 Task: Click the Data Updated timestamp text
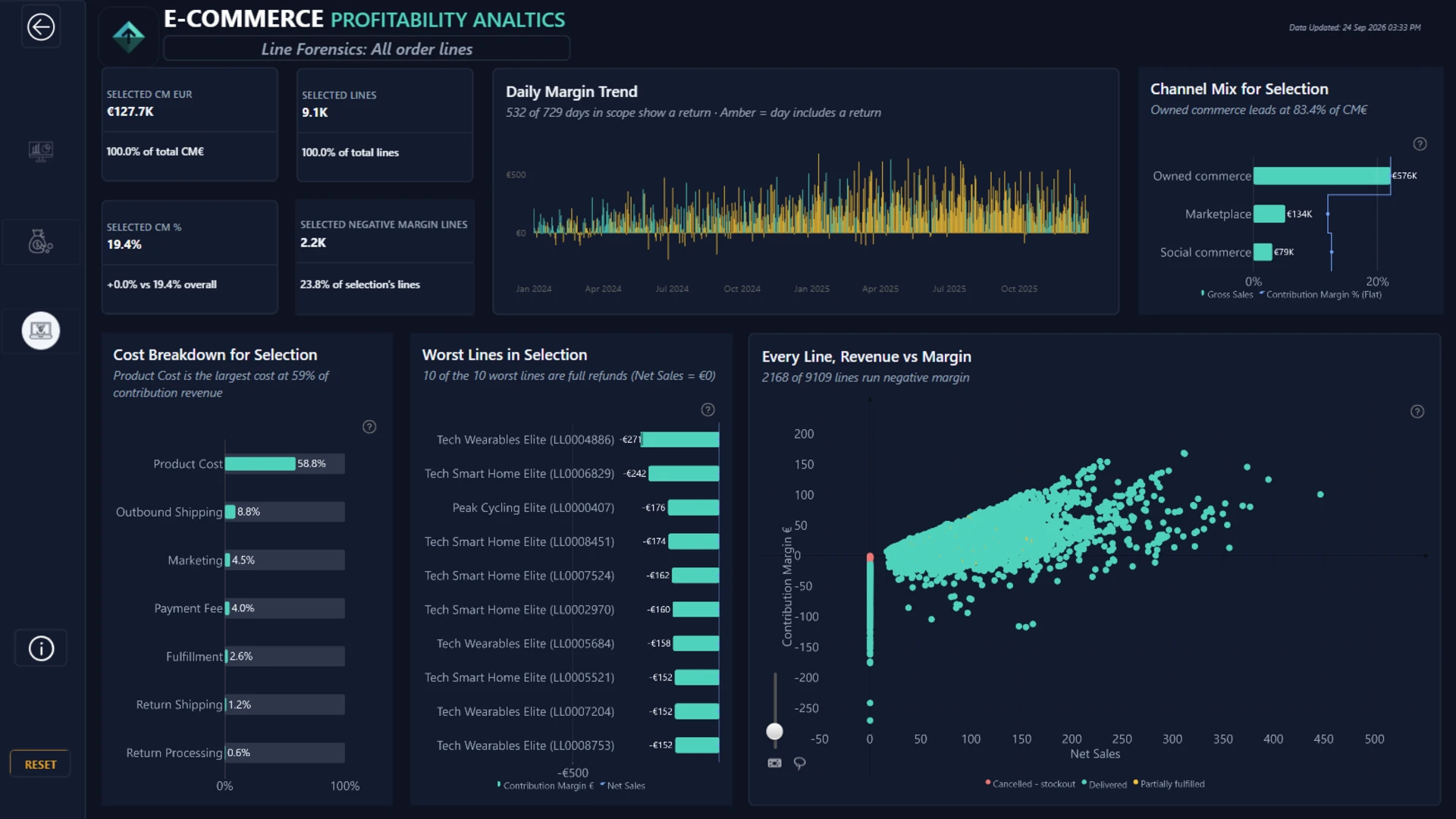(x=1355, y=27)
